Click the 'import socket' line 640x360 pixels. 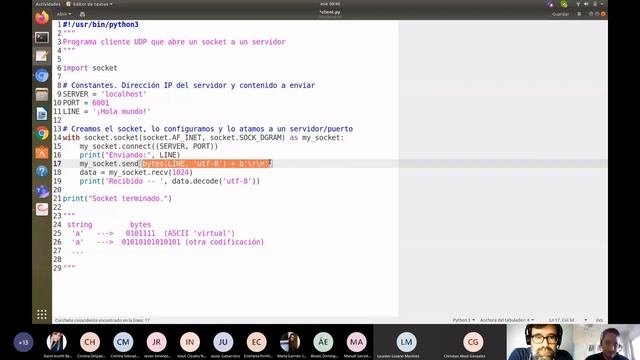[90, 68]
